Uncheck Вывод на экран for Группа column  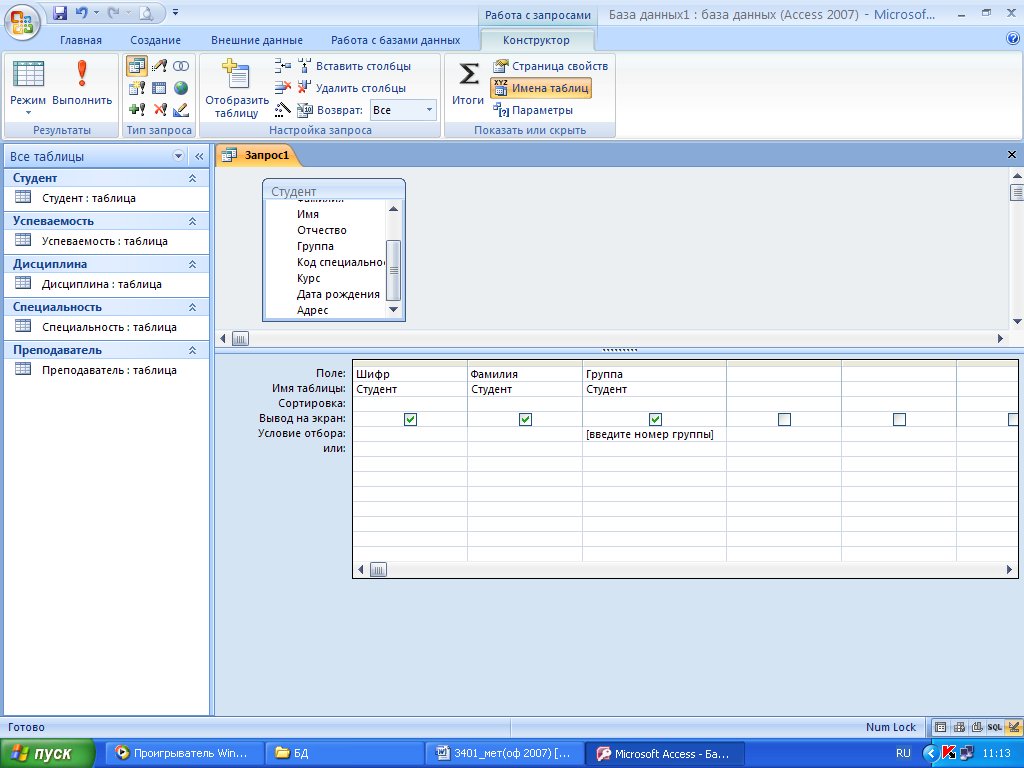pos(655,419)
